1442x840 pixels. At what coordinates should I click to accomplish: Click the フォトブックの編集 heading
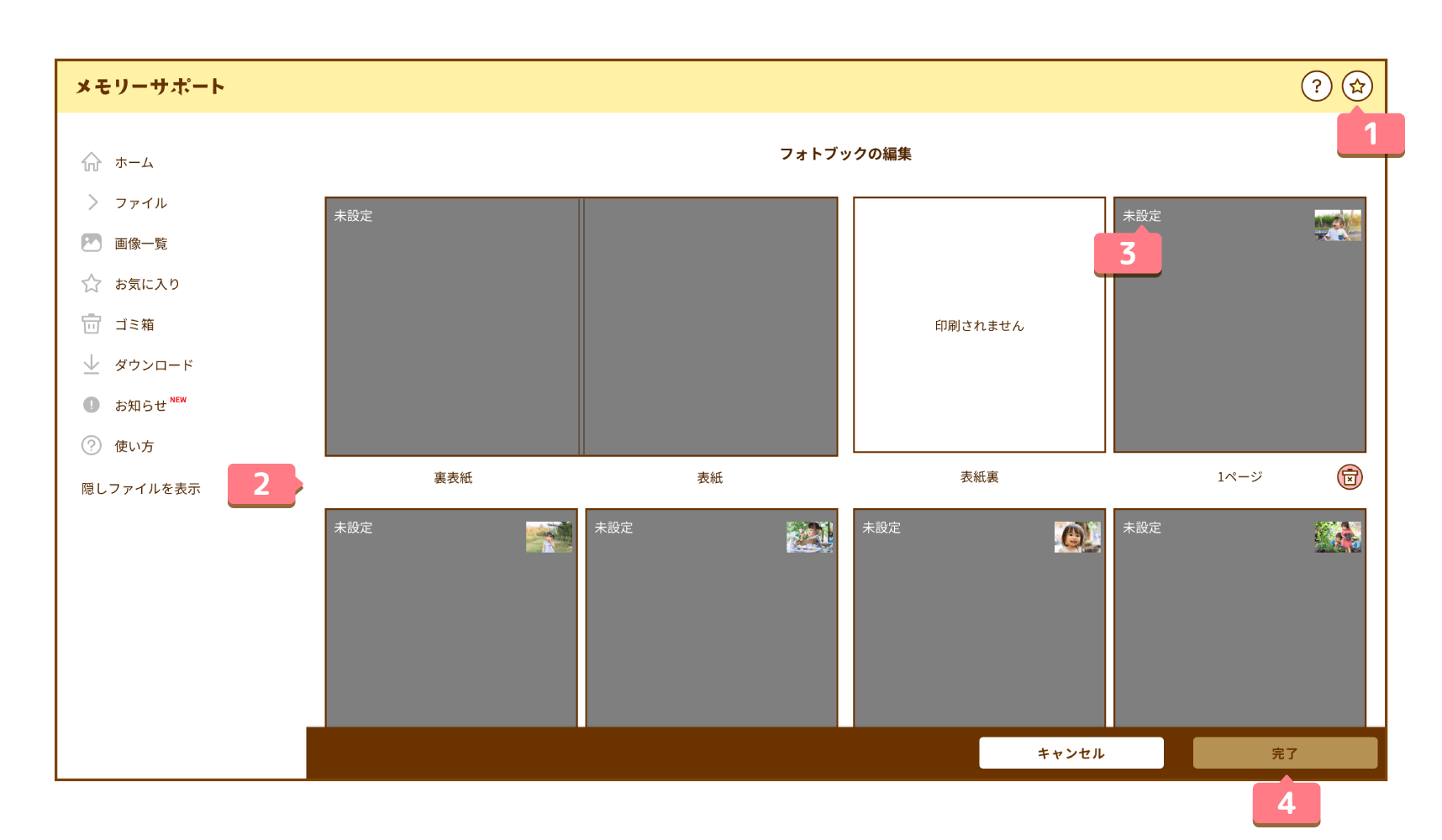point(845,154)
